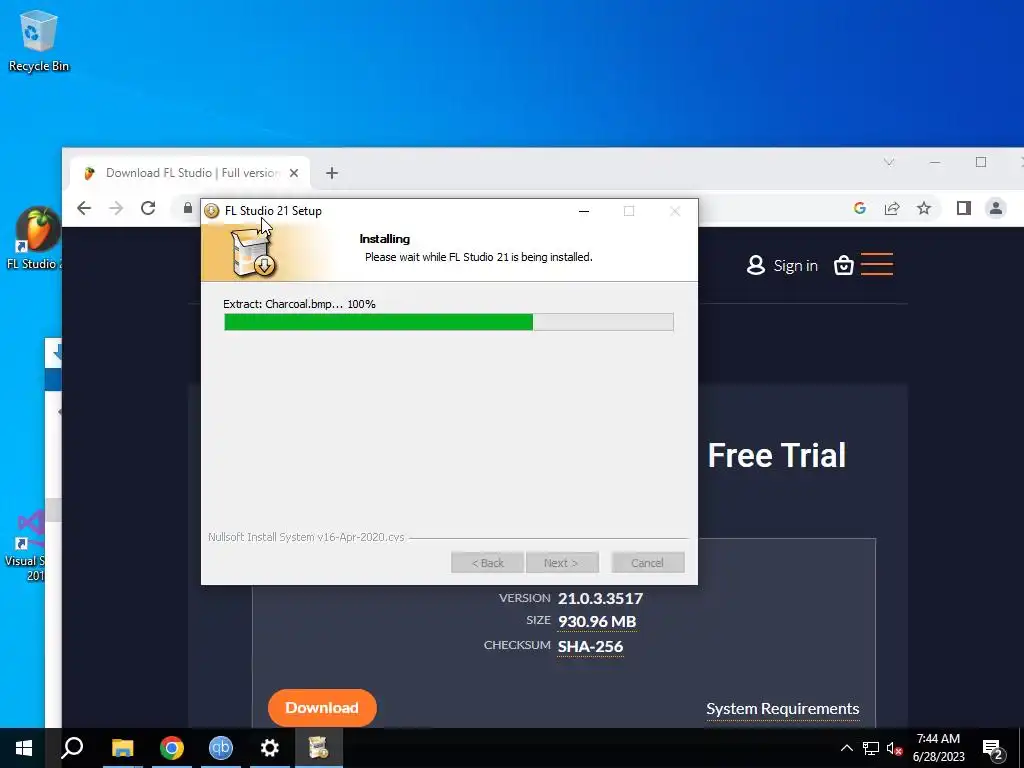This screenshot has height=768, width=1024.
Task: Click Free Trial heading on webpage
Action: point(776,455)
